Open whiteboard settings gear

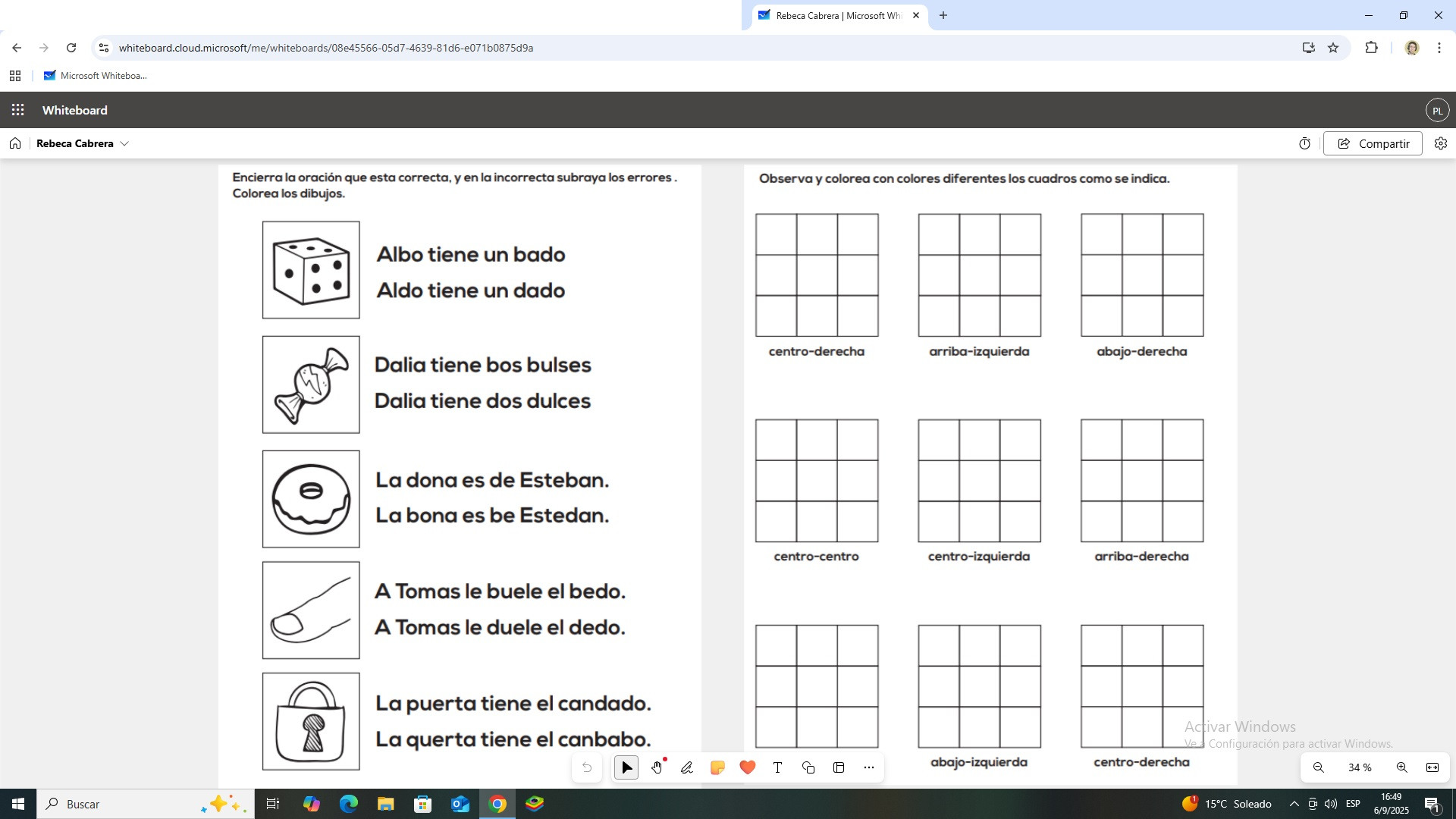1441,143
